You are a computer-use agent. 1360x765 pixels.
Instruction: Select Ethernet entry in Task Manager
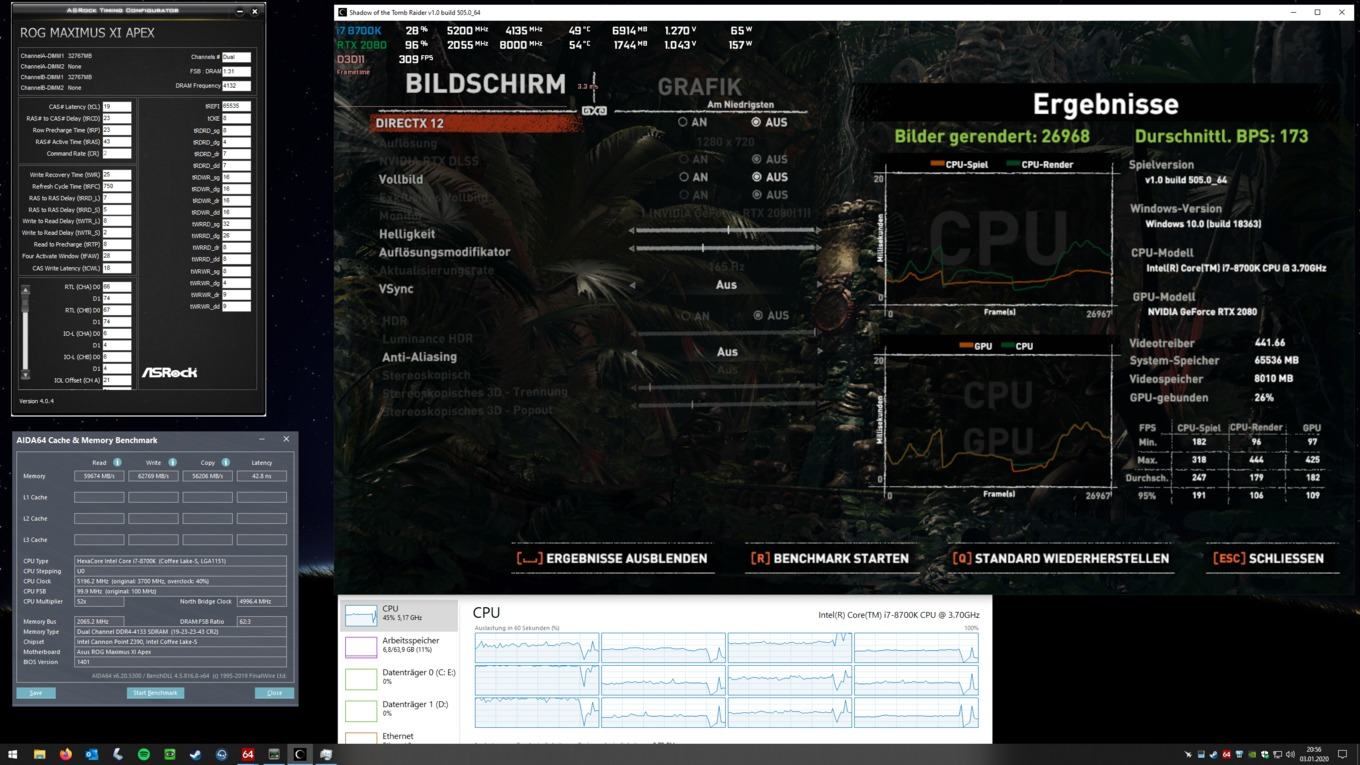398,737
